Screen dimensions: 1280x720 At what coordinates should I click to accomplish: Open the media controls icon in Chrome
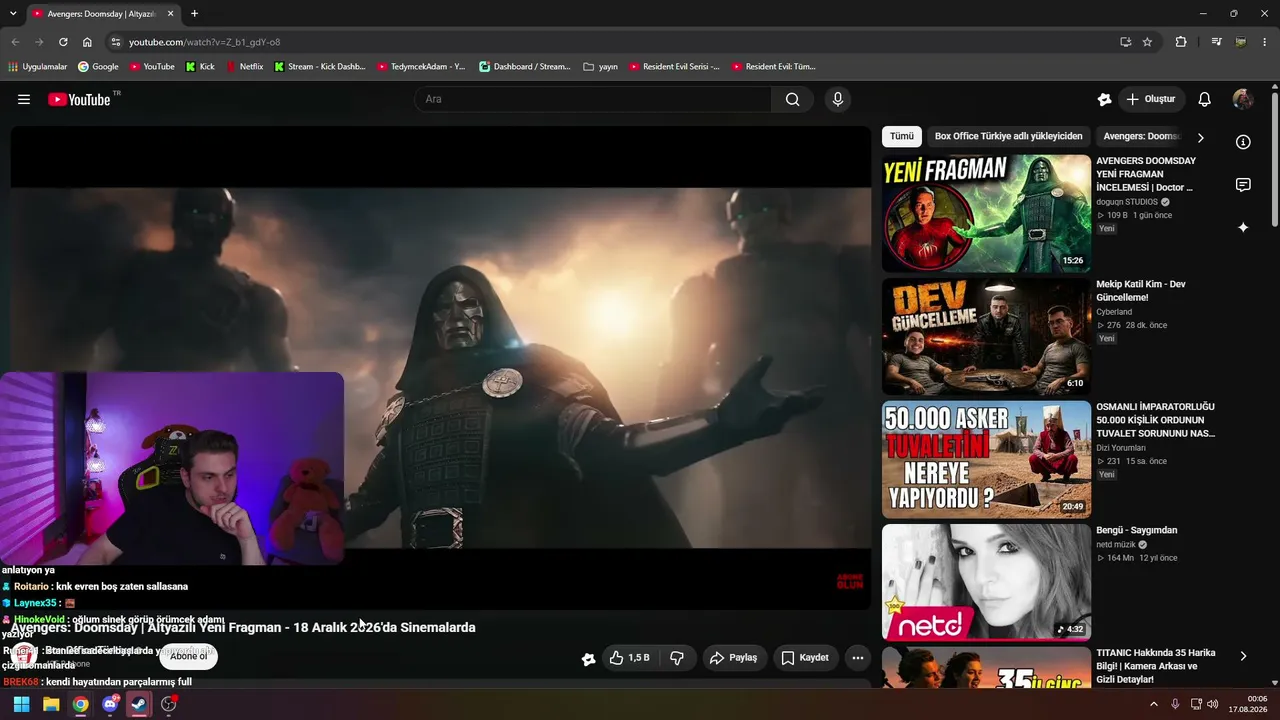(1216, 42)
